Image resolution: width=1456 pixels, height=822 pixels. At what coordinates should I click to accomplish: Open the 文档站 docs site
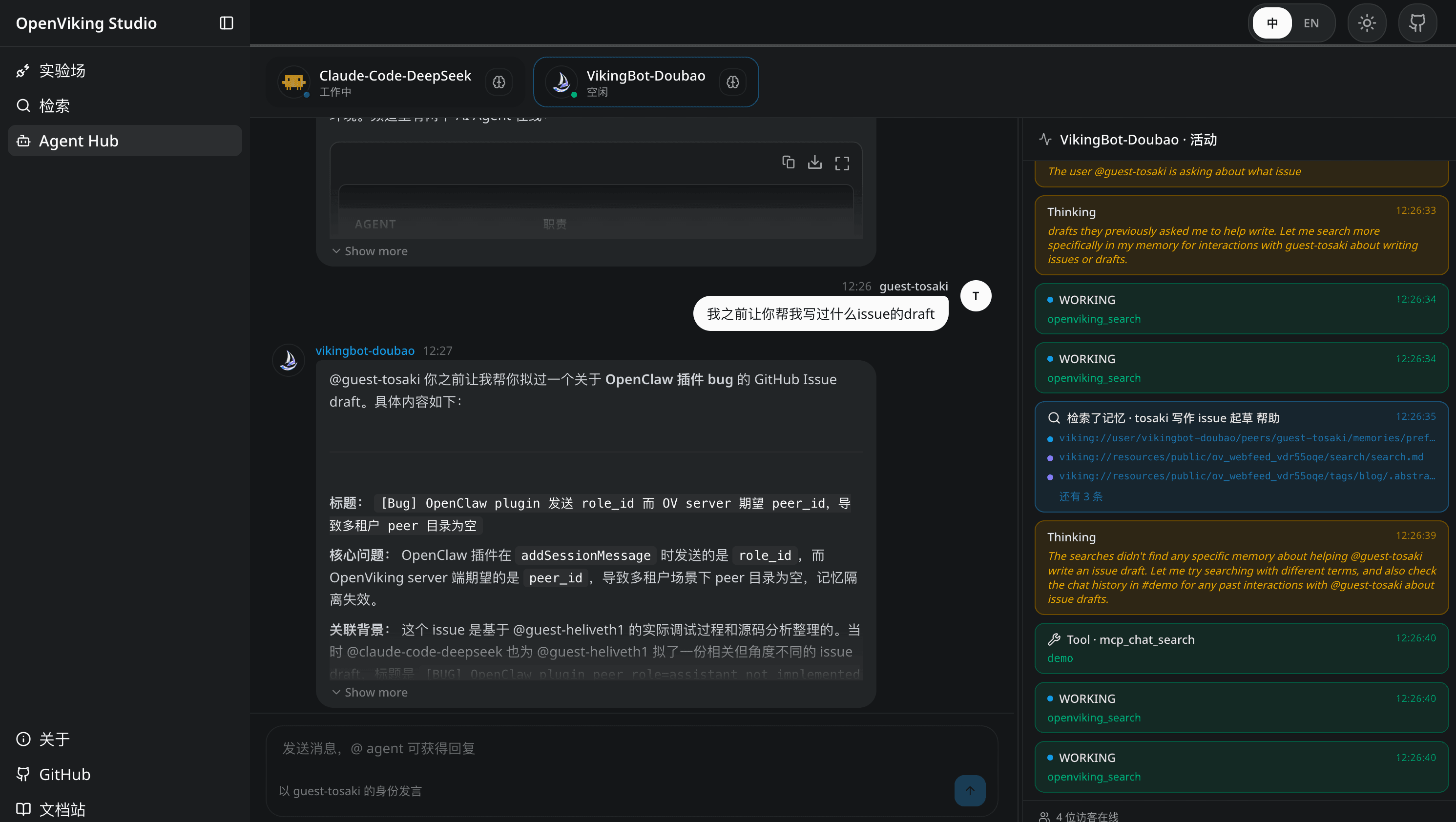125,809
